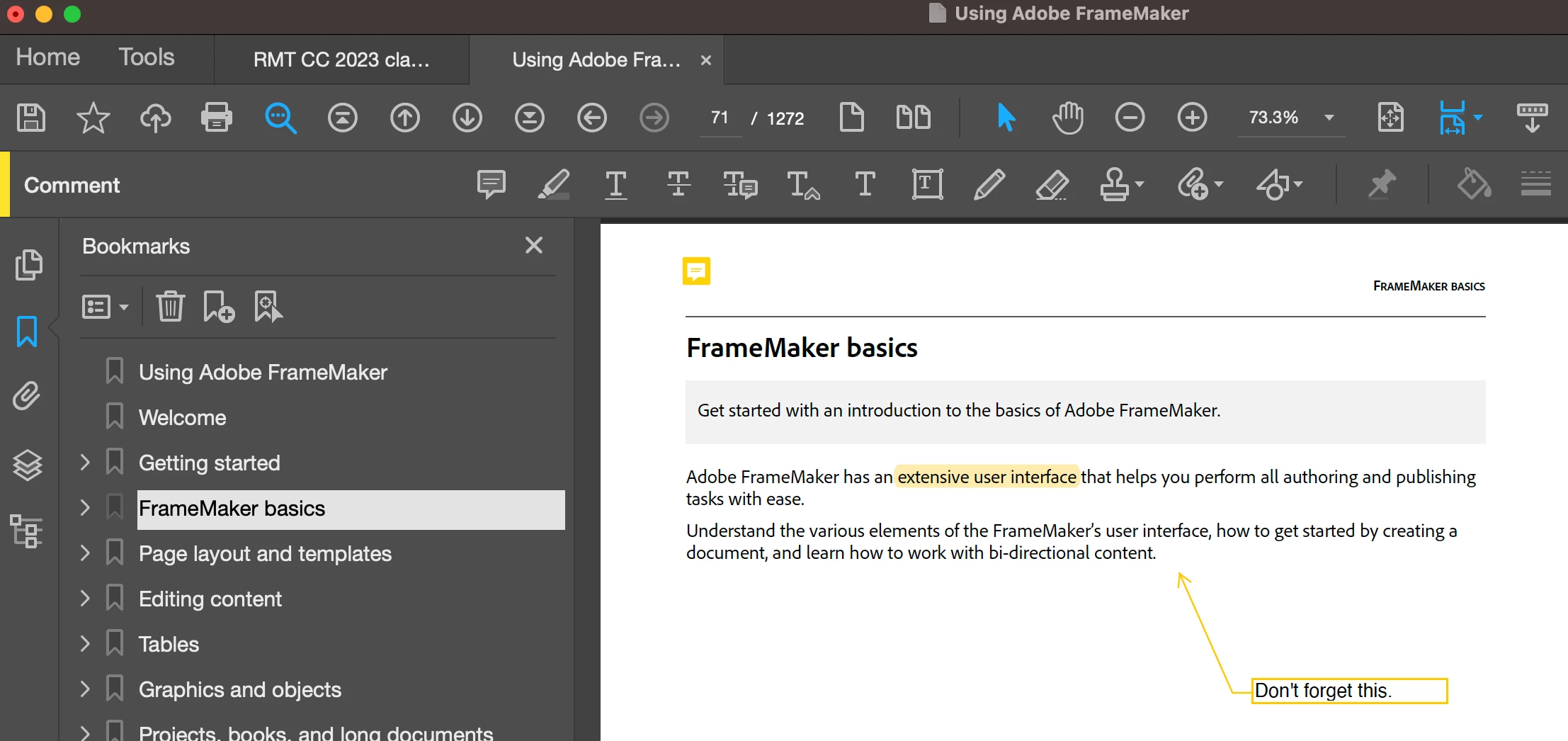Activate the selection arrow tool
This screenshot has height=741, width=1568.
tap(1006, 118)
